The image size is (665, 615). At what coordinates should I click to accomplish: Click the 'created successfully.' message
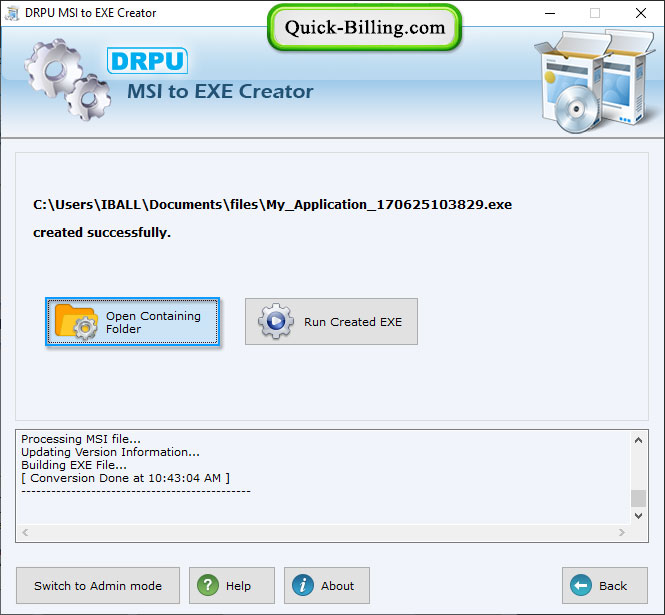point(102,232)
